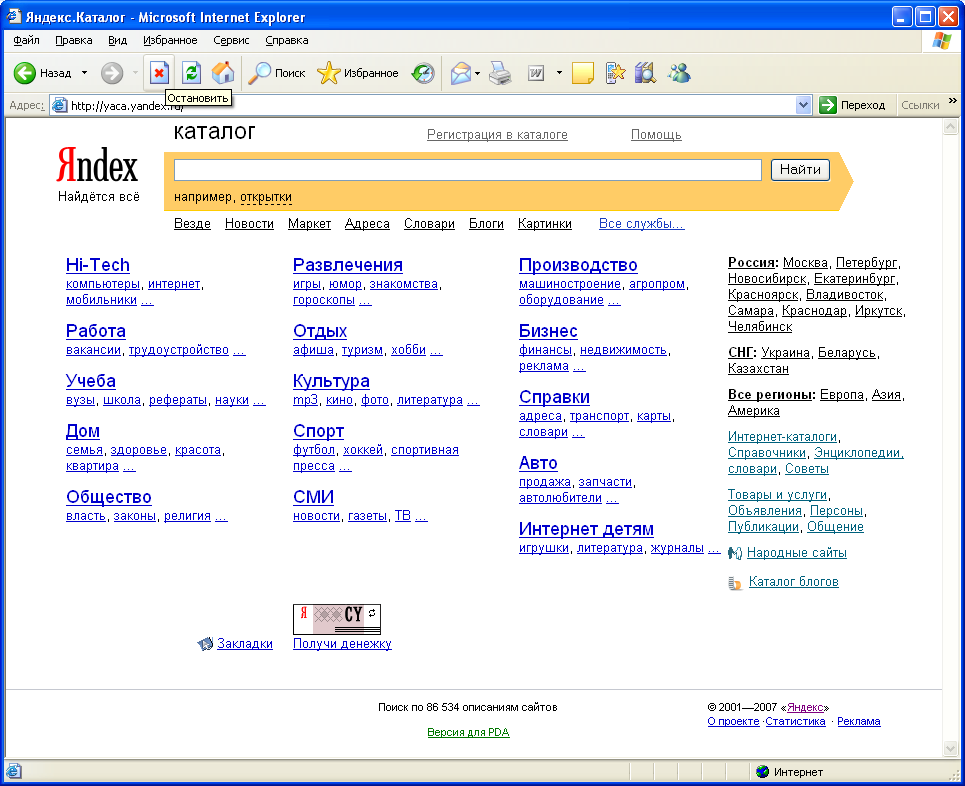Screen dimensions: 965x786
Task: Expand the toolbar overflow chevron near Ссылки
Action: click(x=953, y=100)
